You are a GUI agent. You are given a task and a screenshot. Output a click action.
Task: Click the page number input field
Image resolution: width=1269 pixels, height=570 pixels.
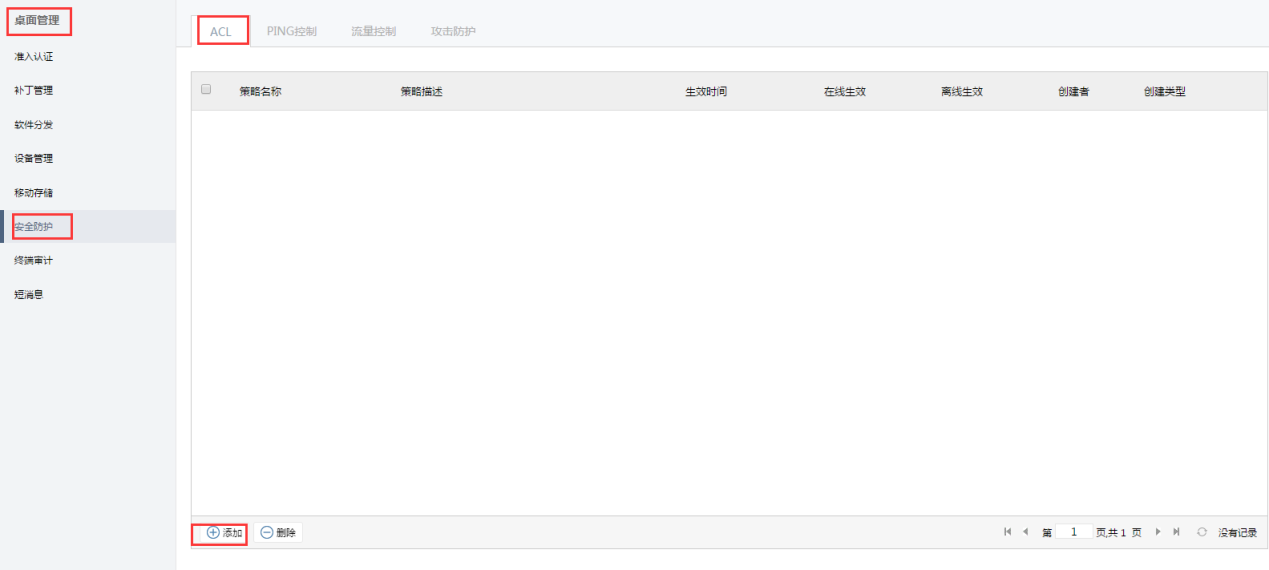(x=1074, y=532)
